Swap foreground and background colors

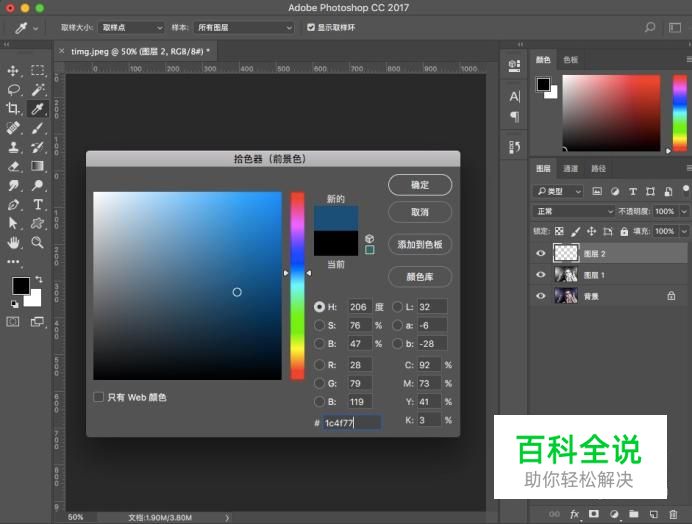click(x=39, y=279)
